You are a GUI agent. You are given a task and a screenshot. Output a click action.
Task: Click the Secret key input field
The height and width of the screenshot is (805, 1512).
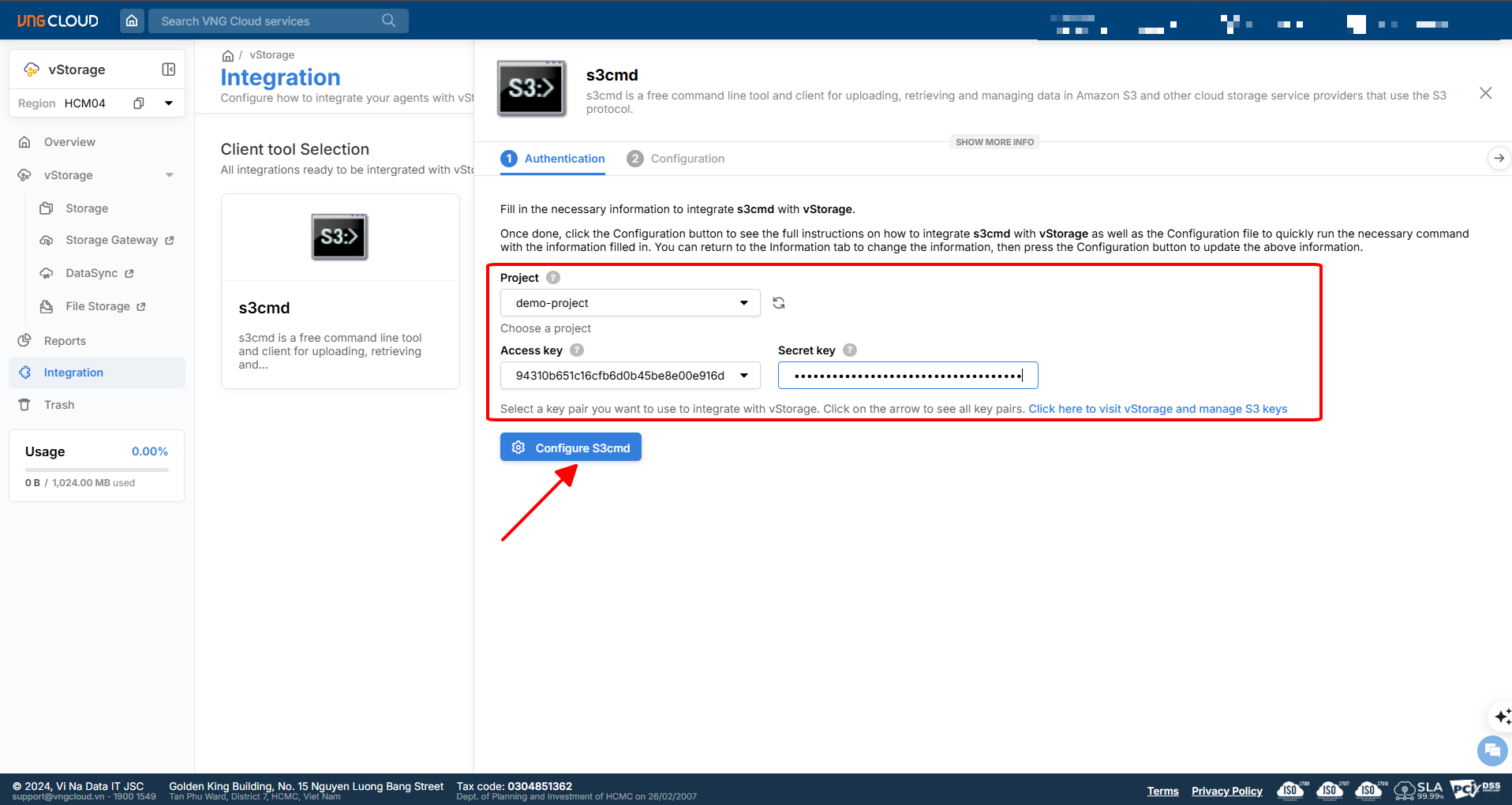(908, 376)
